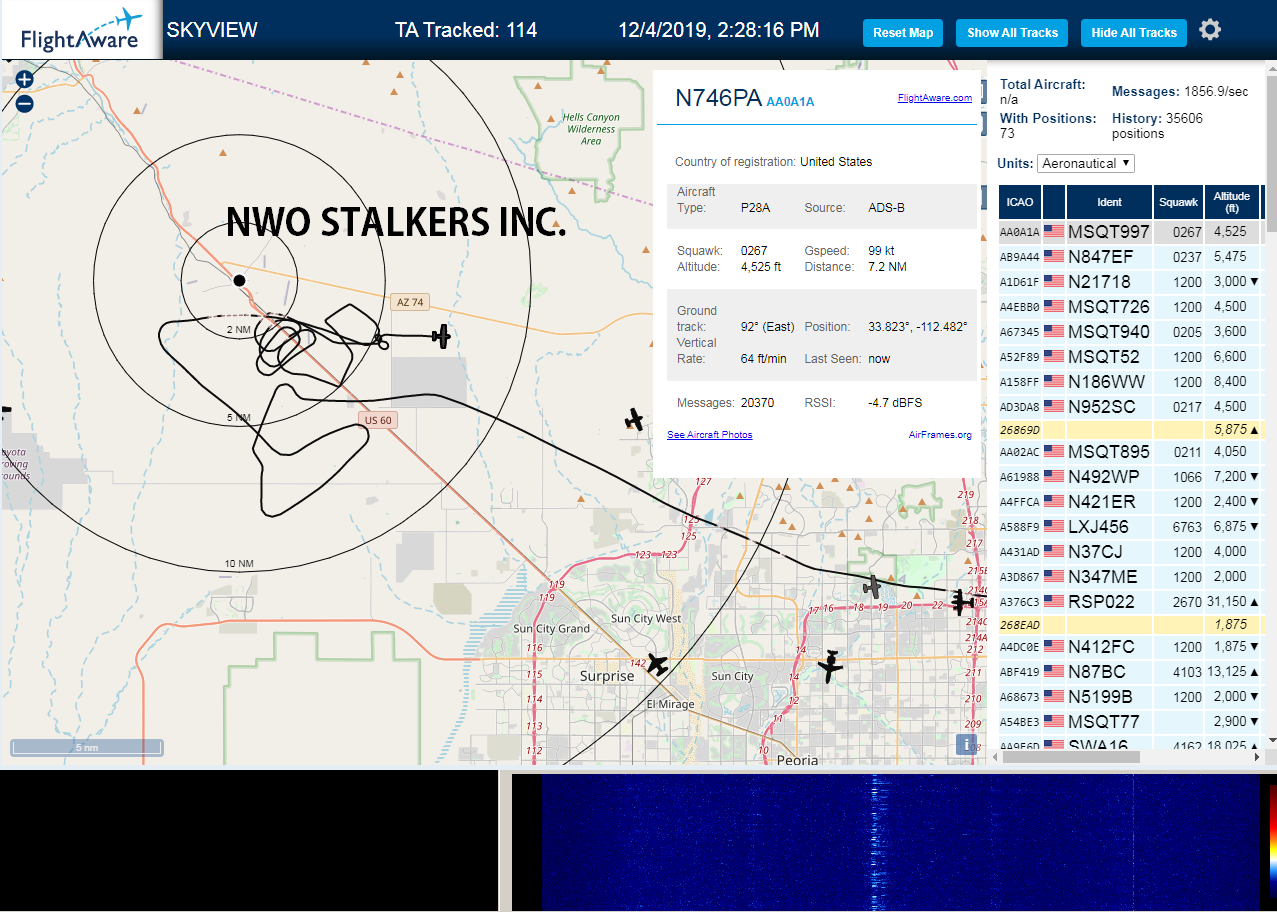Sort table by ICAO column header
The height and width of the screenshot is (913, 1277).
[1020, 202]
